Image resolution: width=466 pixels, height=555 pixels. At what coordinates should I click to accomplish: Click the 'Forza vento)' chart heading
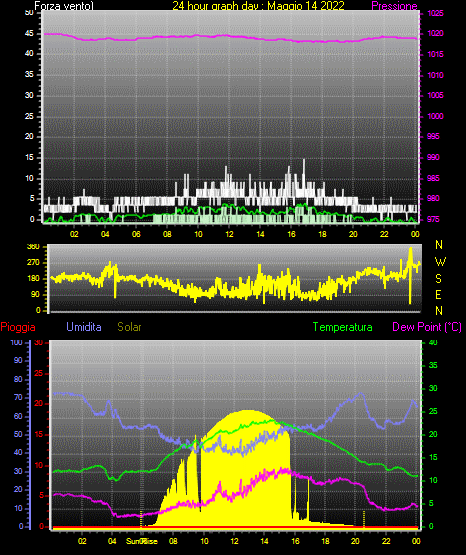tap(64, 6)
